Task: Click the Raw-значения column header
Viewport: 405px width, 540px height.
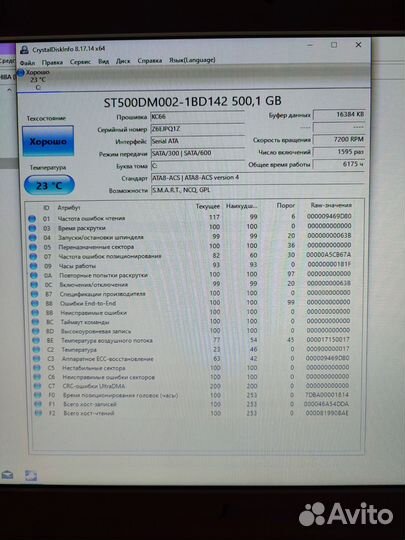Action: [x=331, y=205]
